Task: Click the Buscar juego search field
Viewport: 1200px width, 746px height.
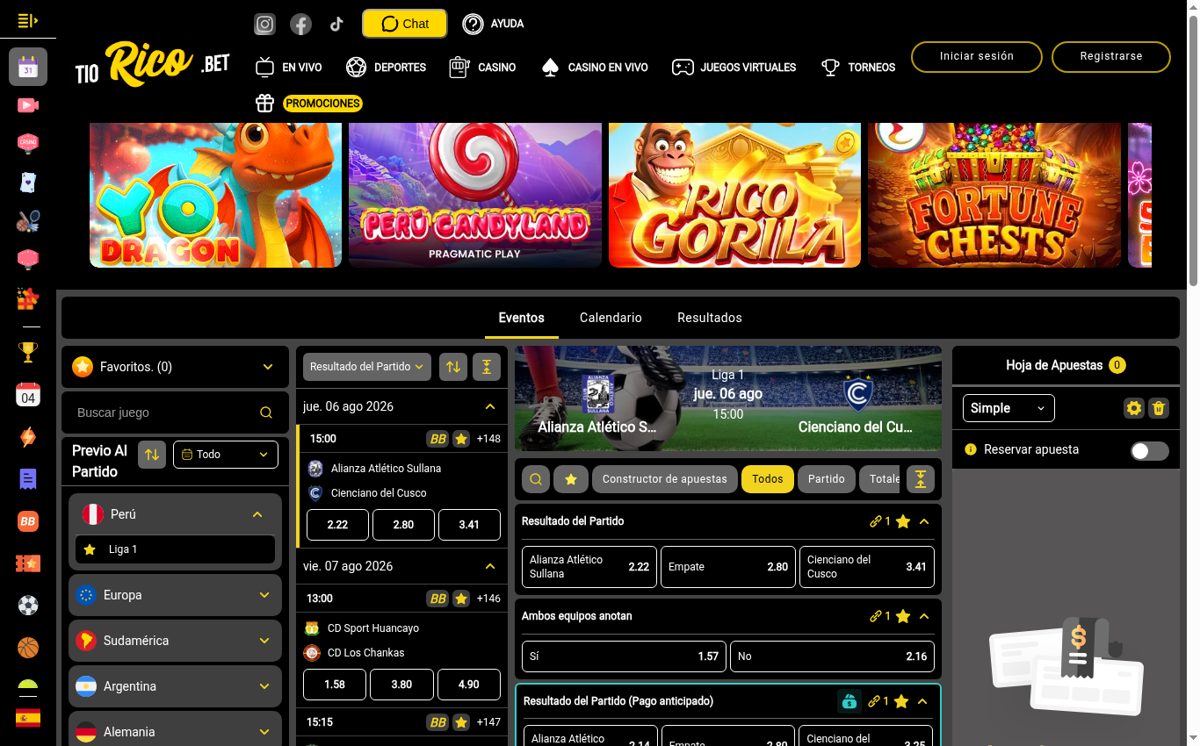Action: coord(174,412)
